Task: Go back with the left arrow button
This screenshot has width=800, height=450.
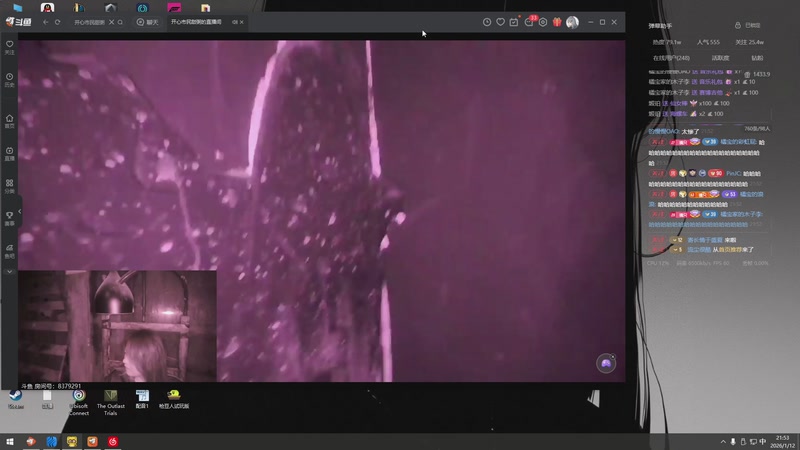Action: pos(45,22)
